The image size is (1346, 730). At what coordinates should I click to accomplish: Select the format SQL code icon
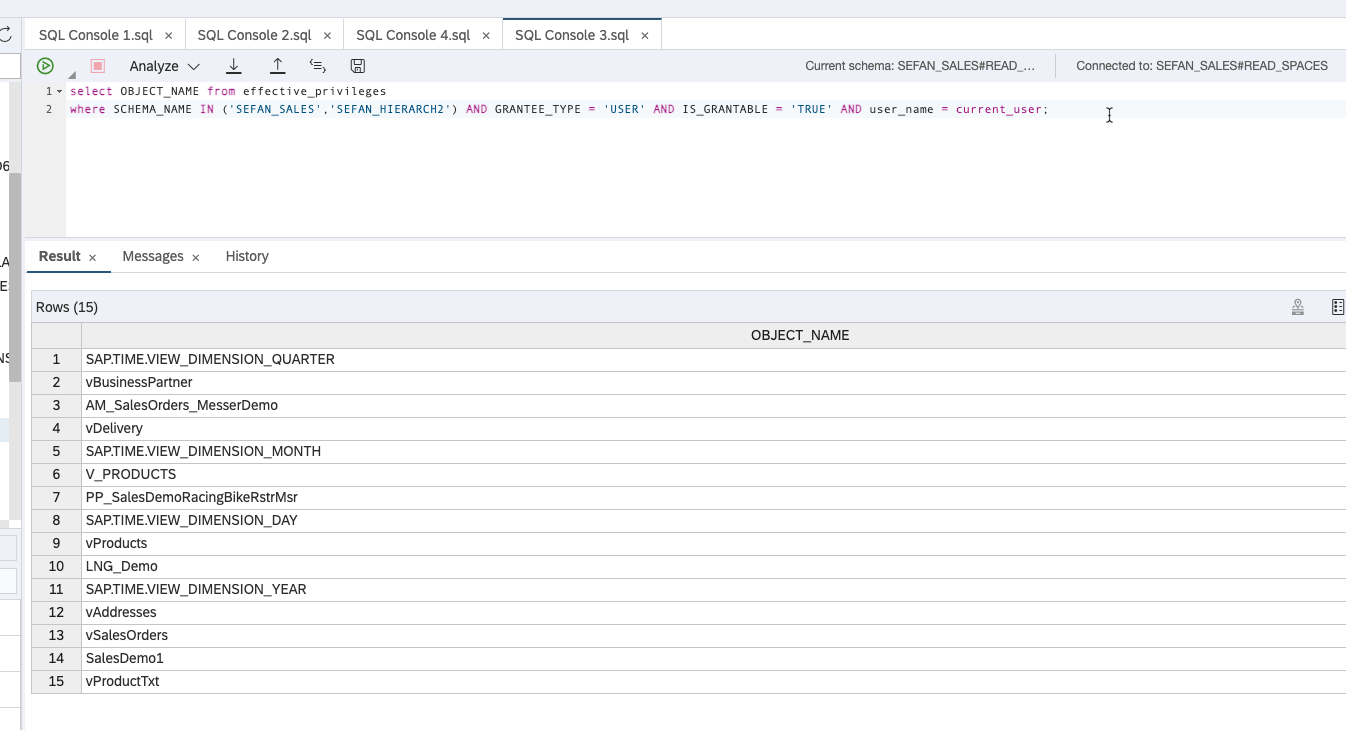[318, 65]
